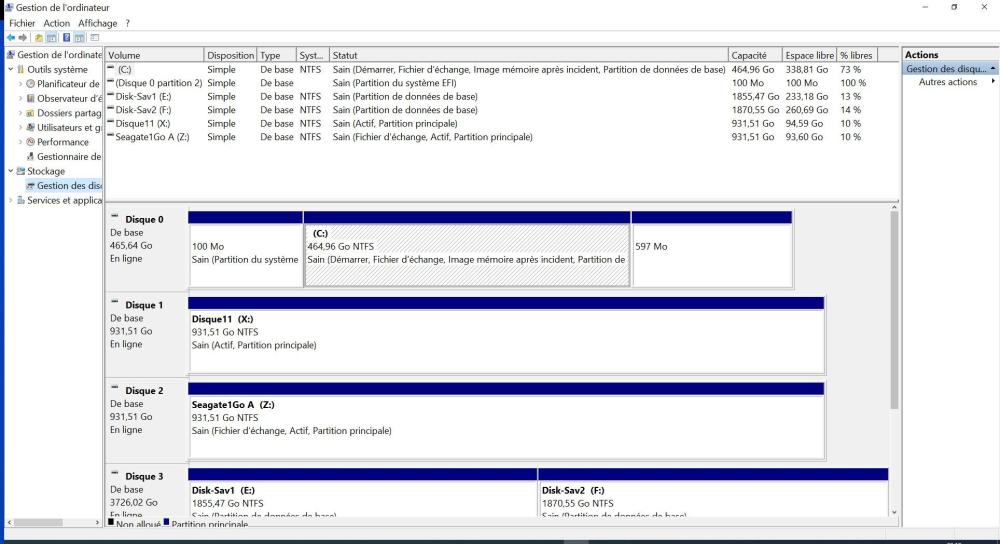Click the disk view scrollbar down arrow
Screen dimensions: 1000x544
coord(894,512)
